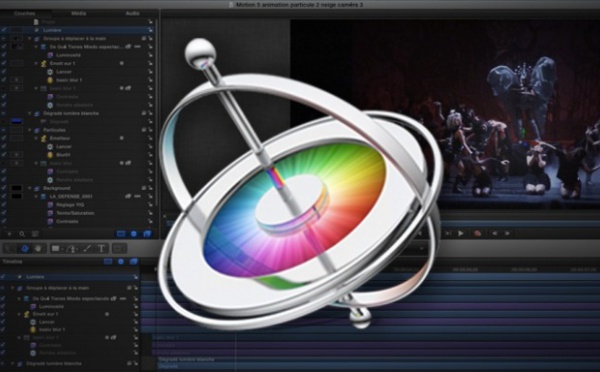Viewport: 600px width, 372px height.
Task: Collapse Groupe à déplacer à la main
Action: (x=30, y=39)
